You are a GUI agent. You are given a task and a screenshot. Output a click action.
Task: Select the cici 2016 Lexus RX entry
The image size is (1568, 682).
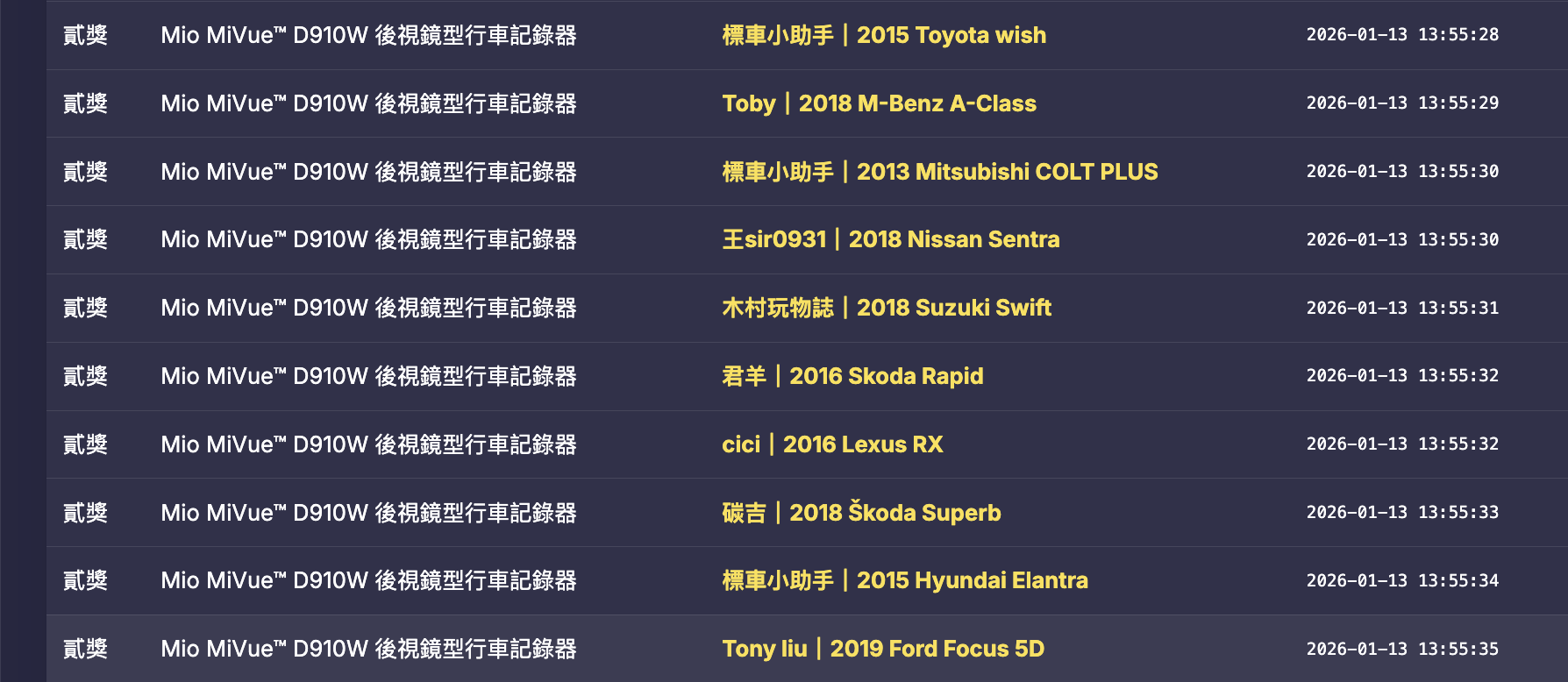click(831, 444)
